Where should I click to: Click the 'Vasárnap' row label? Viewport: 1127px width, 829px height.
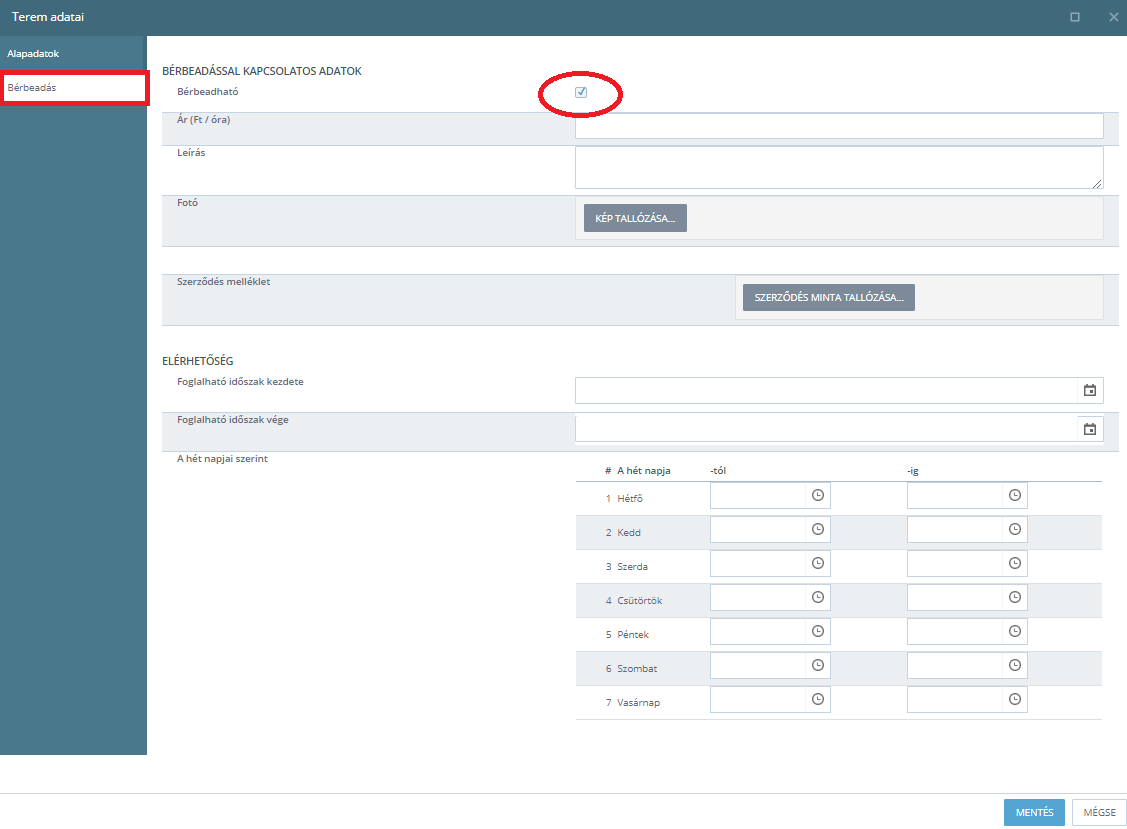tap(638, 702)
